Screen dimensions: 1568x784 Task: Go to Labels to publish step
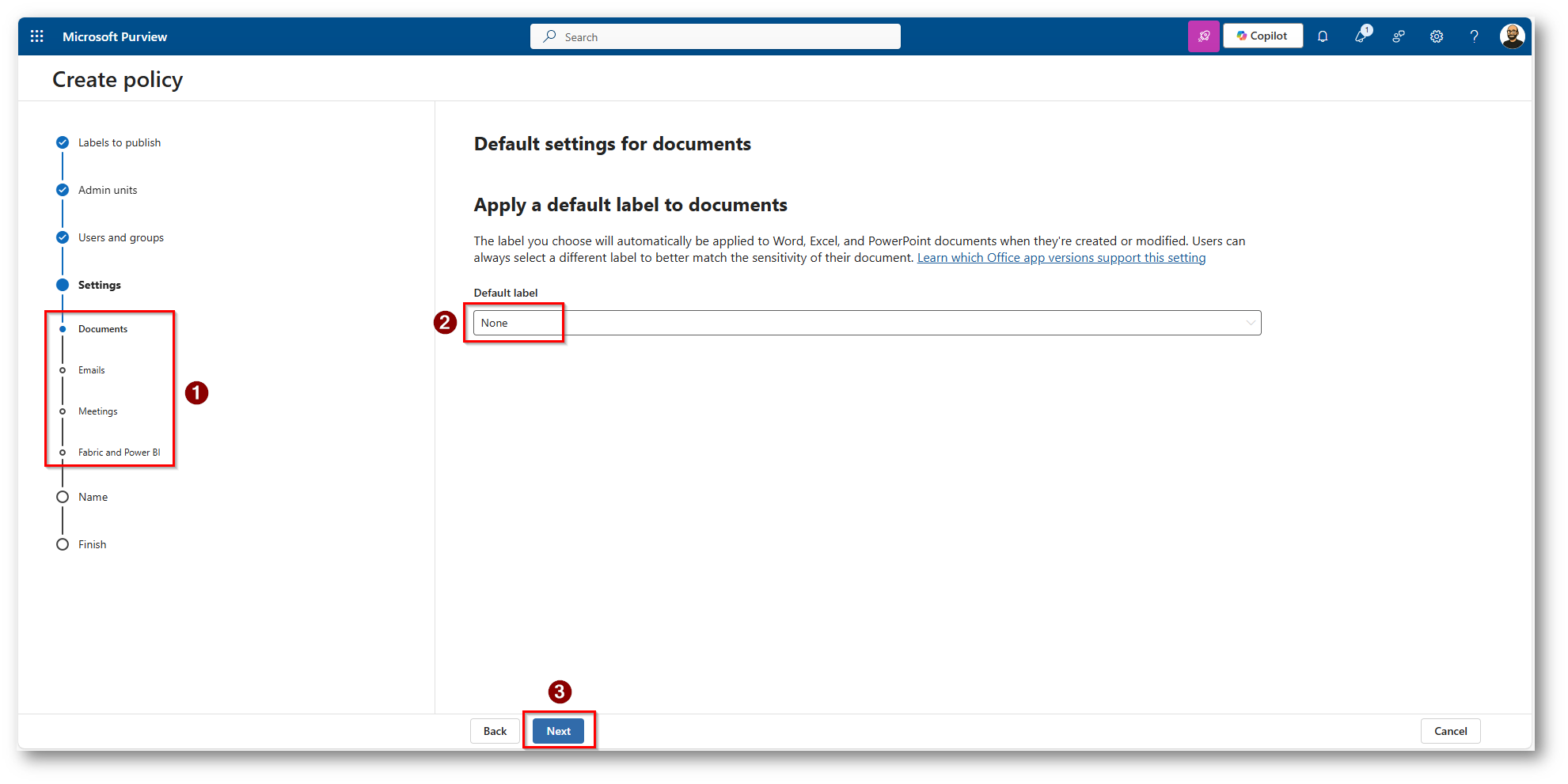click(120, 142)
